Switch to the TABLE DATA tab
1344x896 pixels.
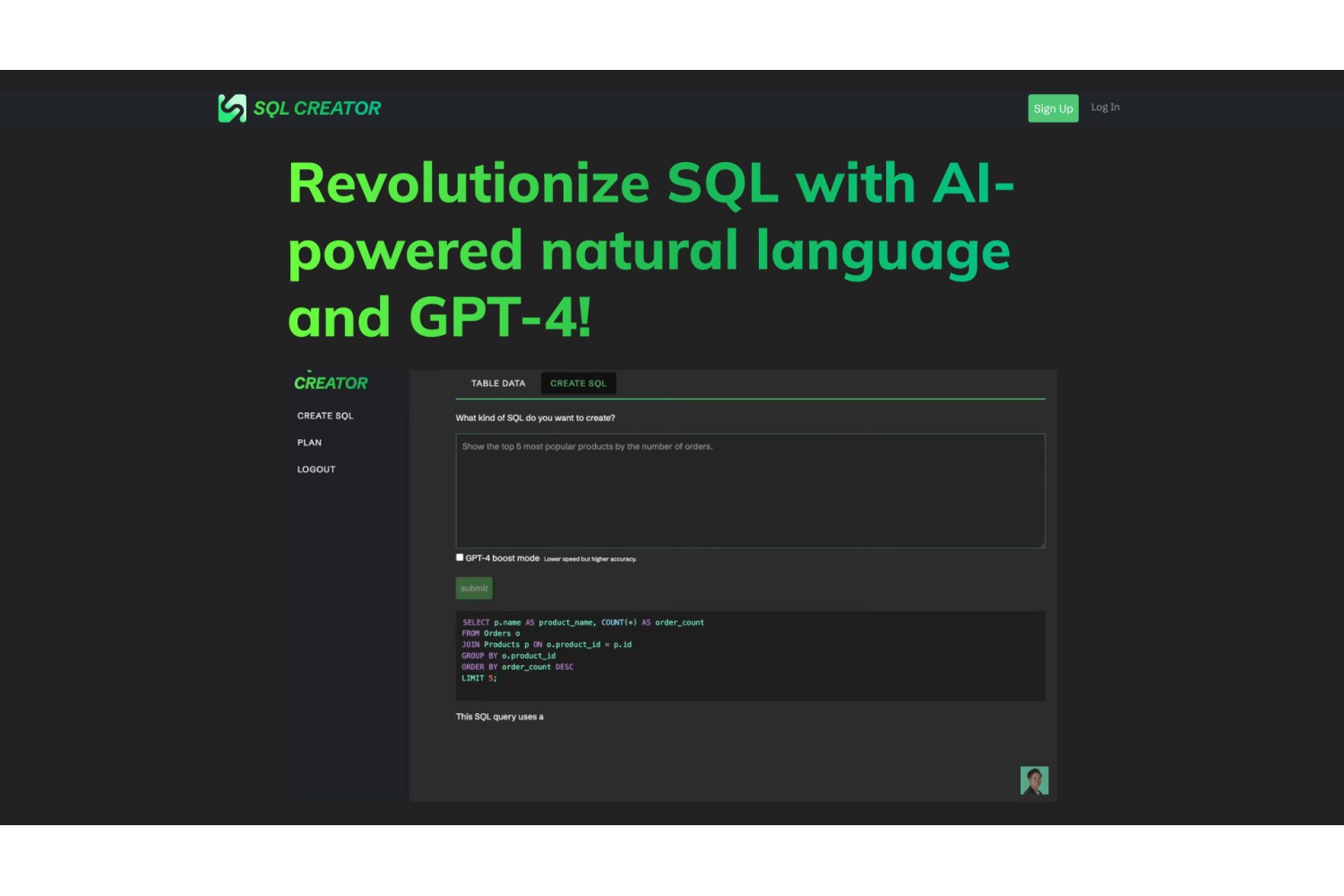tap(498, 383)
